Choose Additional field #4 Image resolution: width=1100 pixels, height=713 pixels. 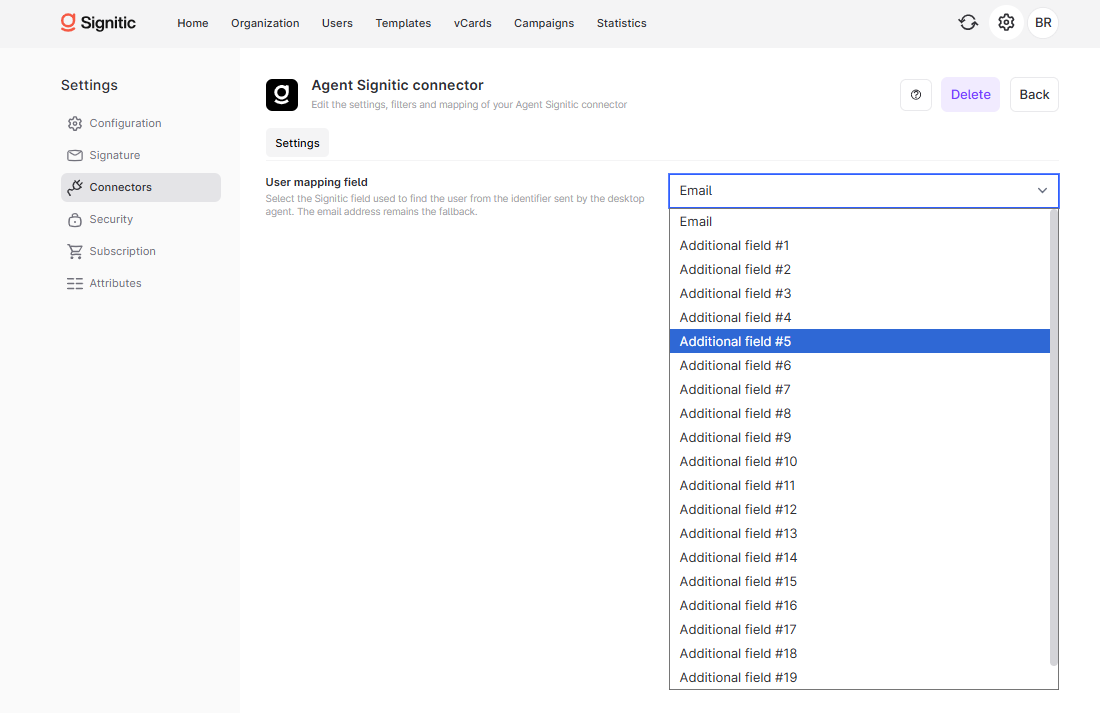pos(859,317)
